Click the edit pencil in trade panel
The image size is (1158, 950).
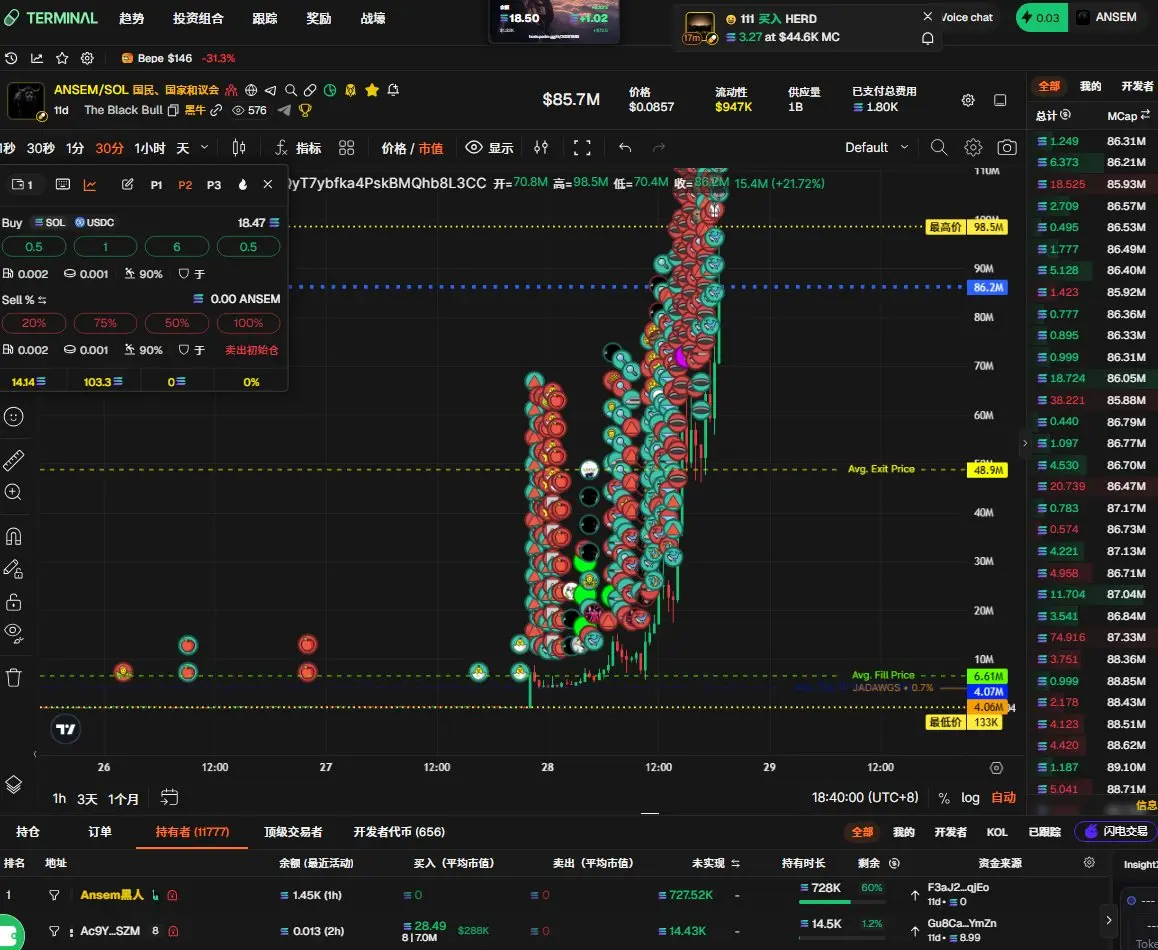point(127,185)
